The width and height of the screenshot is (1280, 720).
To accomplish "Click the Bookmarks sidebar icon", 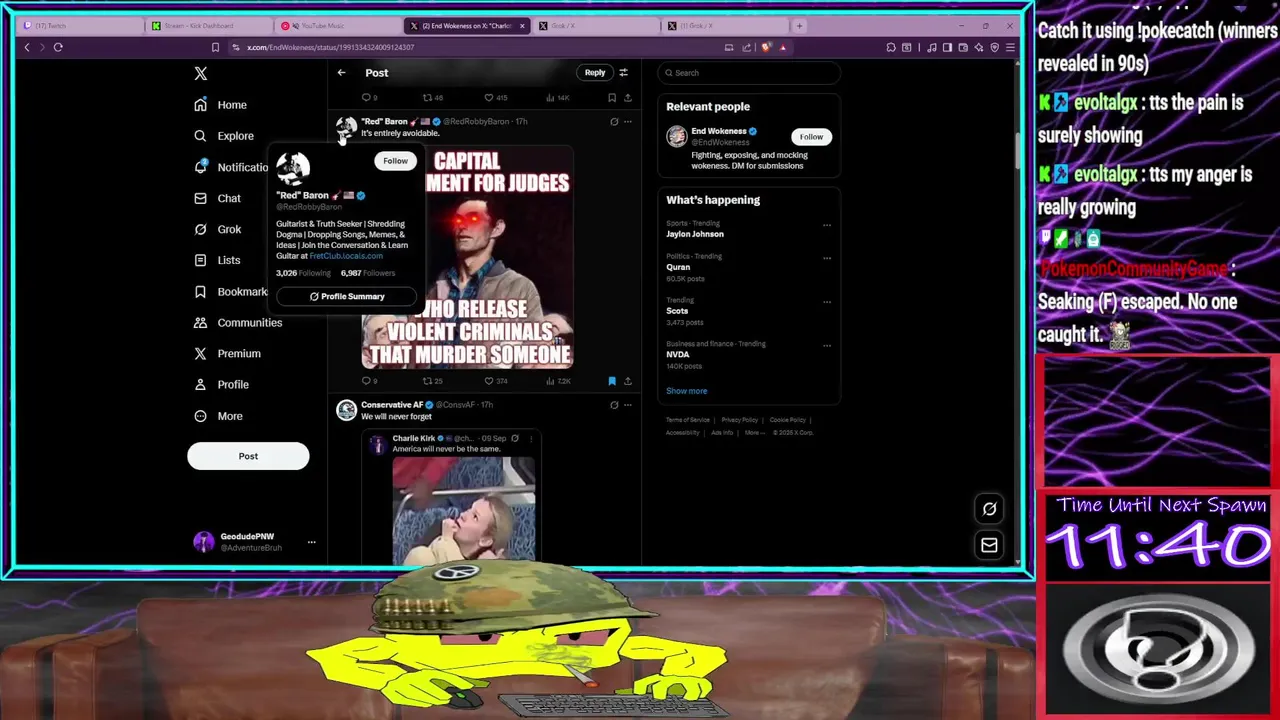I will [x=201, y=291].
